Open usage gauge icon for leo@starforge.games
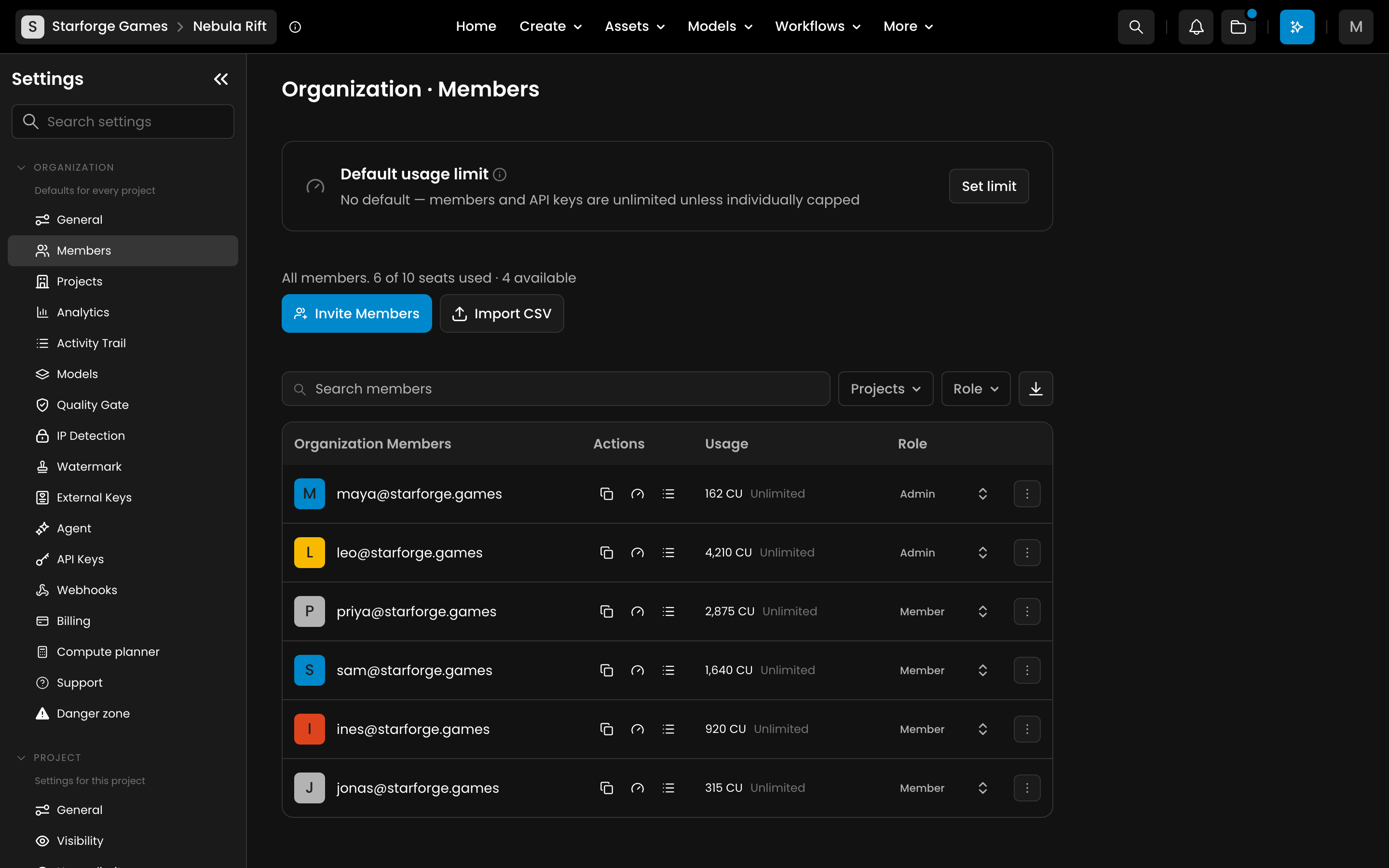 pos(637,553)
